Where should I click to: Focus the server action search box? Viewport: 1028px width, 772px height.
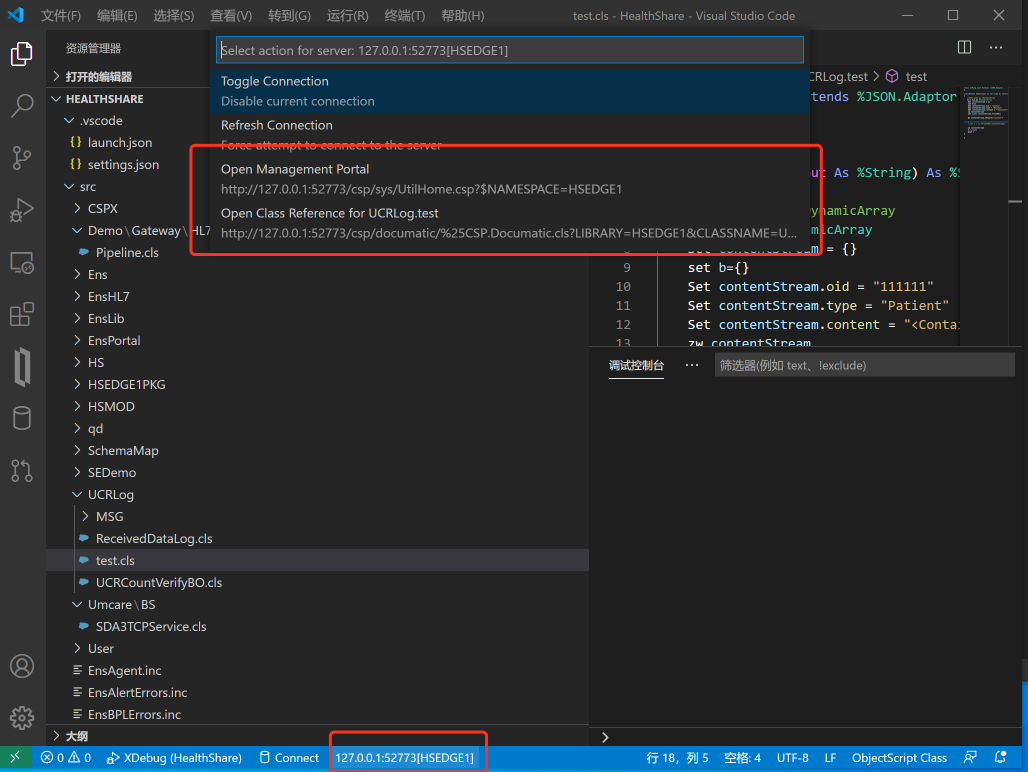click(510, 50)
